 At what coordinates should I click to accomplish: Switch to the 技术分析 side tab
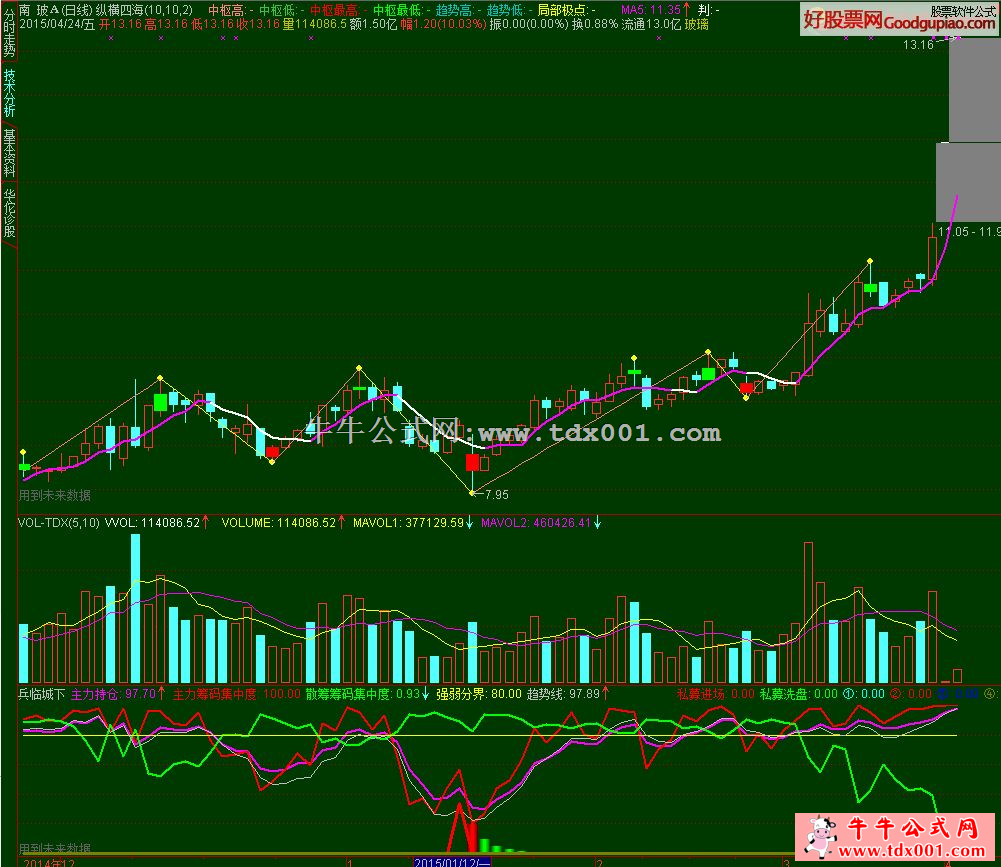[9, 93]
